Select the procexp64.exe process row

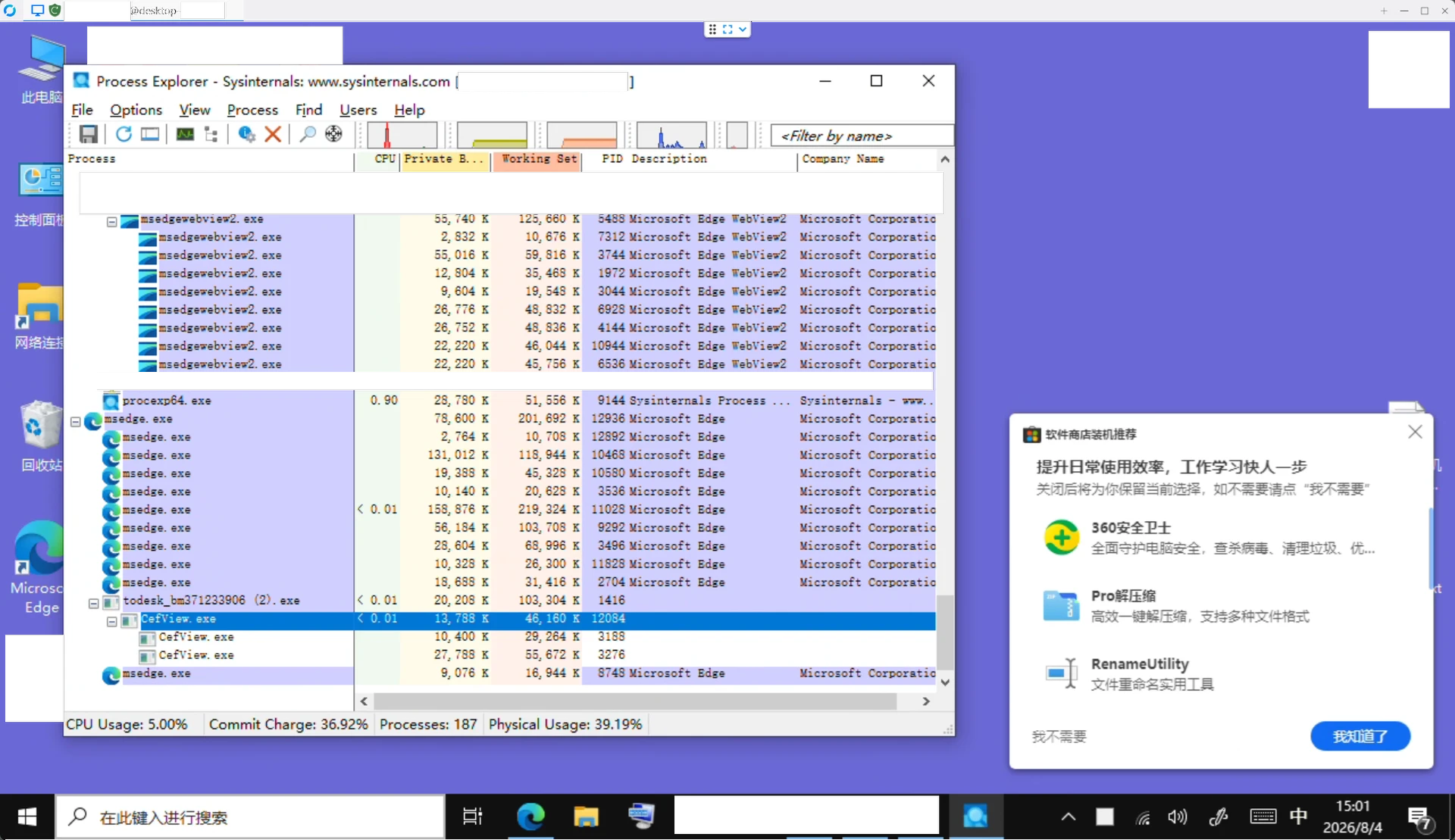500,401
